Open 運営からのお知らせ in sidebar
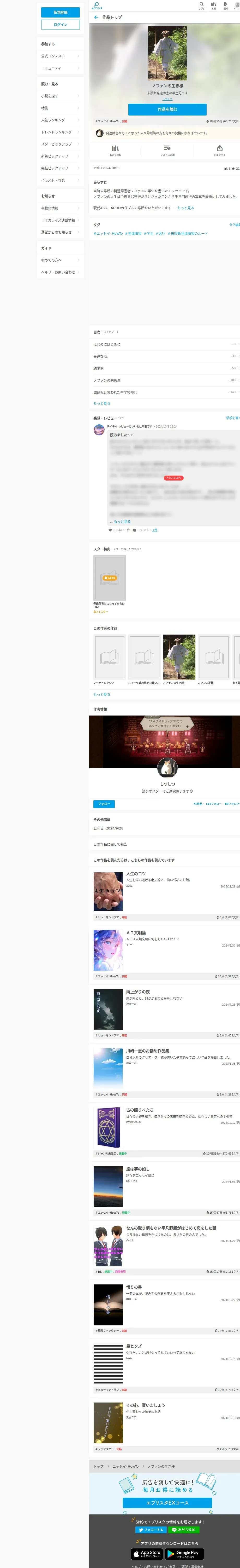Image resolution: width=240 pixels, height=1568 pixels. (60, 232)
